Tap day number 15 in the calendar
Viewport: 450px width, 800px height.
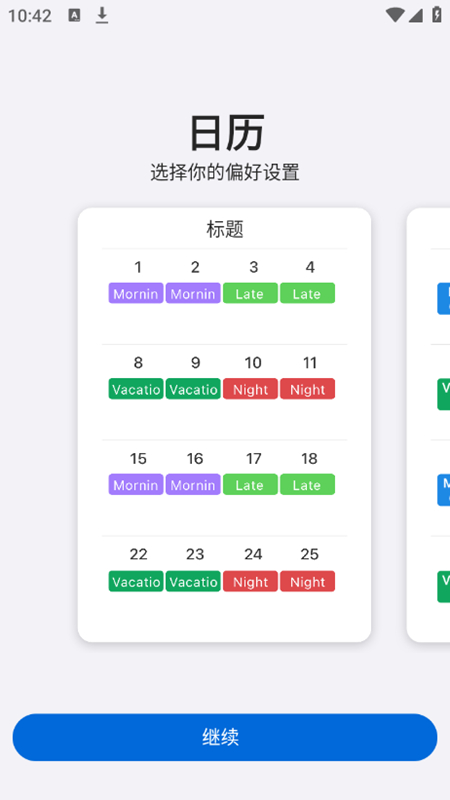[x=138, y=459]
